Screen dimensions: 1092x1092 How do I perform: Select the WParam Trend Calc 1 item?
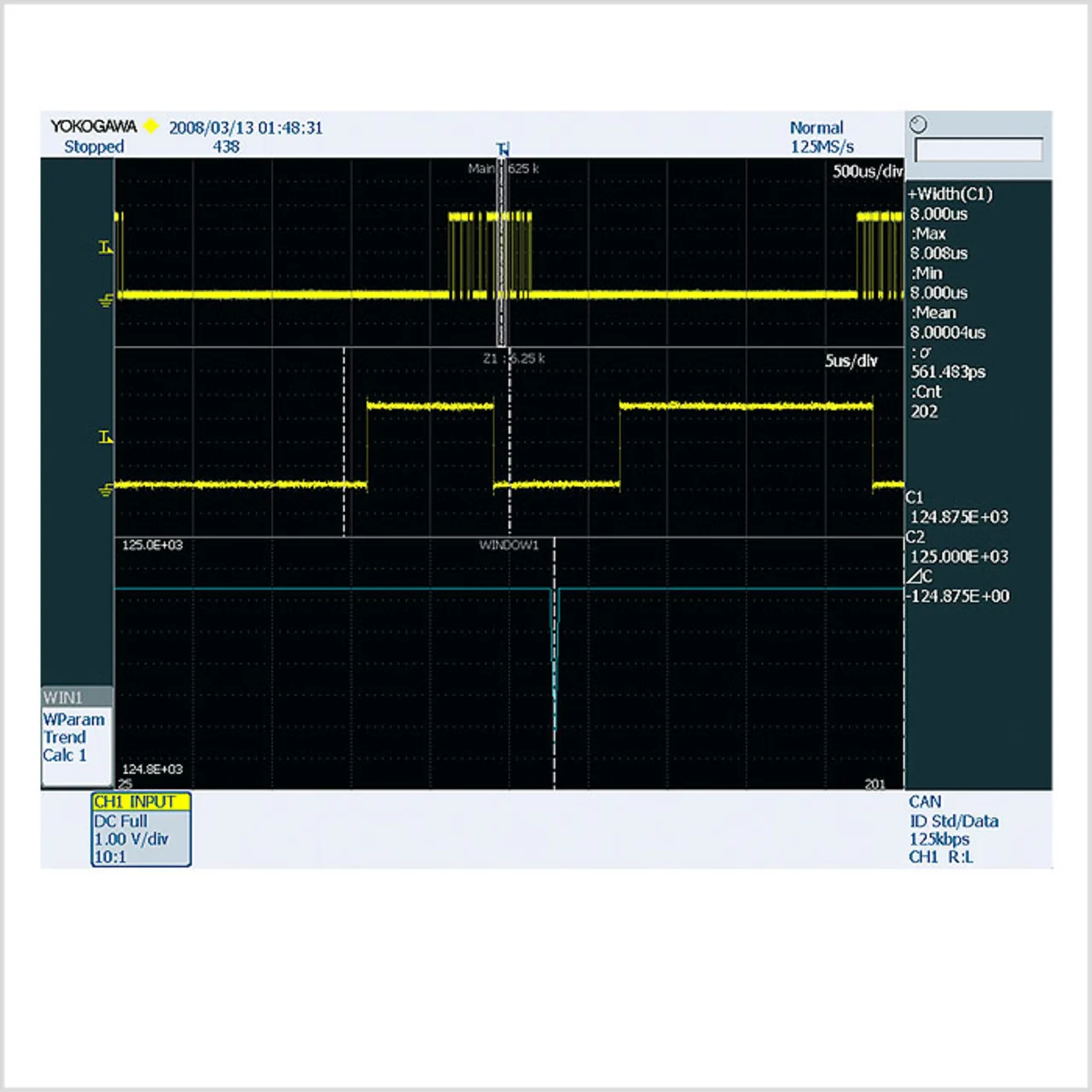[74, 738]
